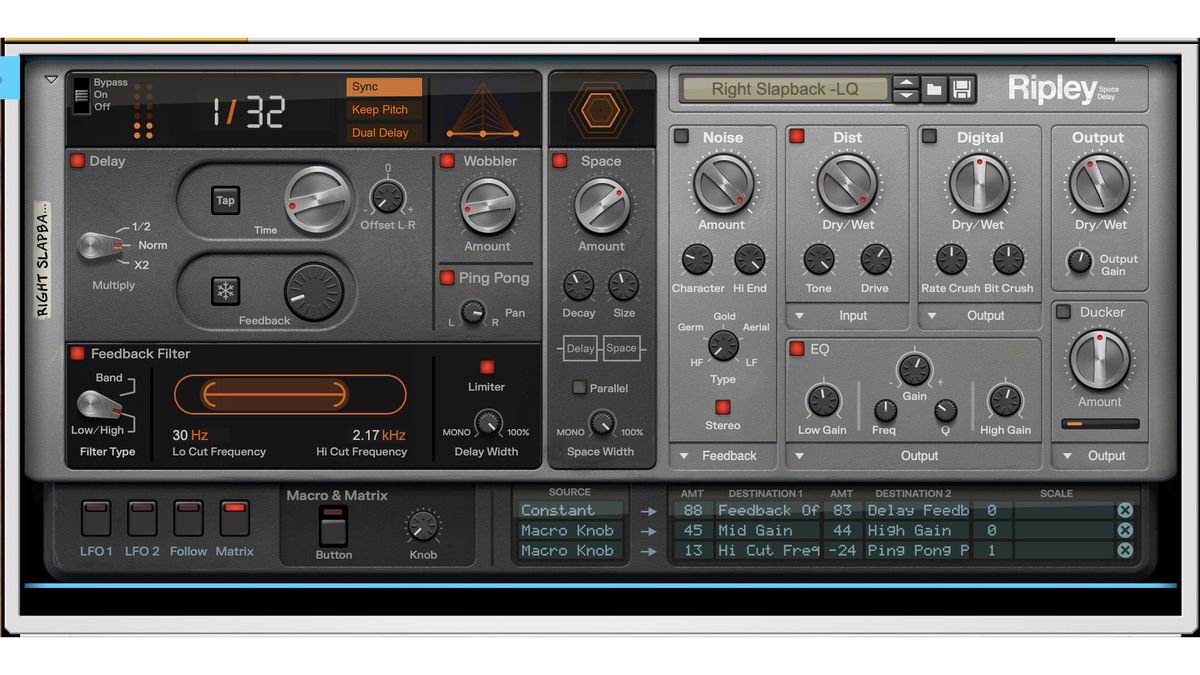The height and width of the screenshot is (675, 1200).
Task: Switch to the Sync mode tab
Action: pyautogui.click(x=383, y=88)
